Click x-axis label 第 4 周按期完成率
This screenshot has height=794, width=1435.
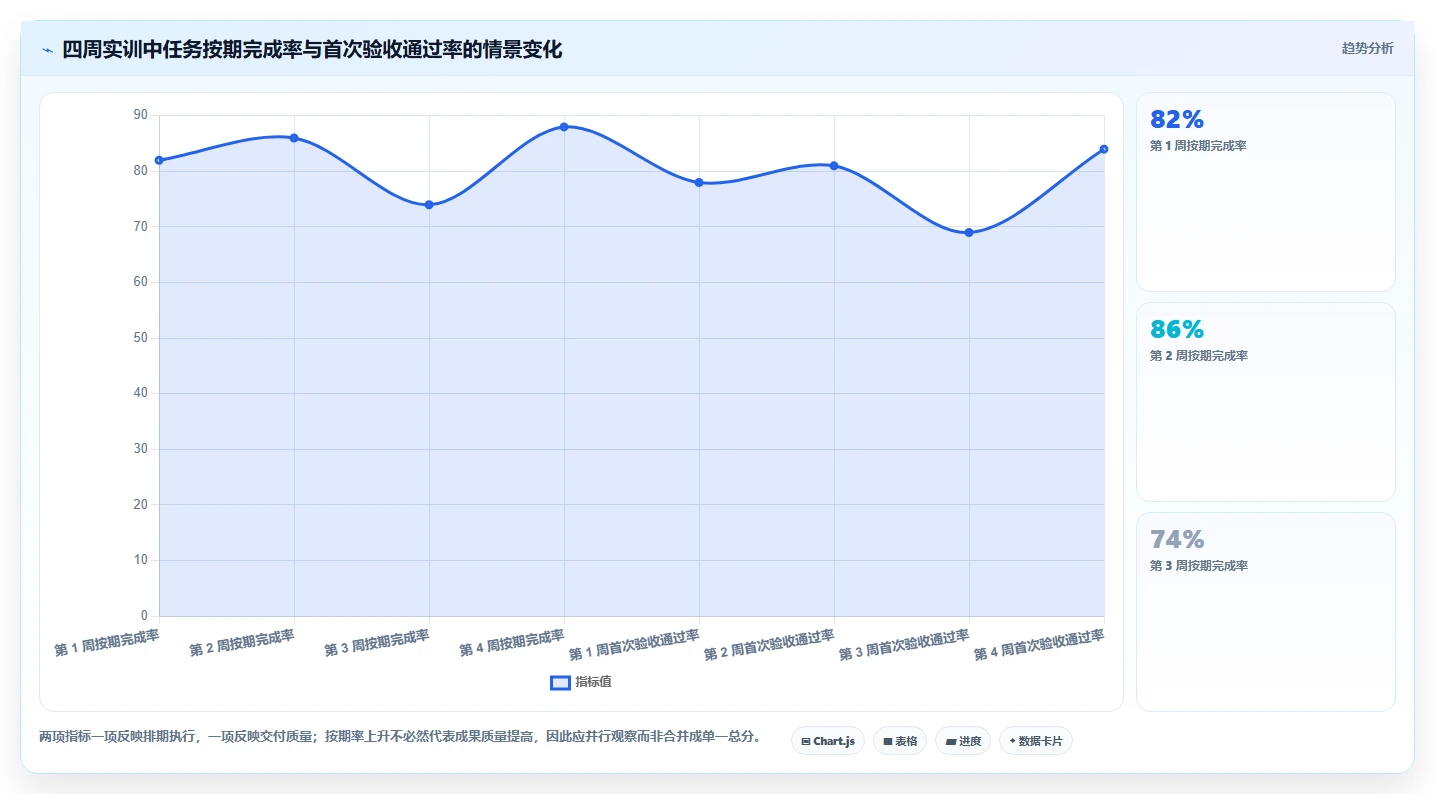512,642
